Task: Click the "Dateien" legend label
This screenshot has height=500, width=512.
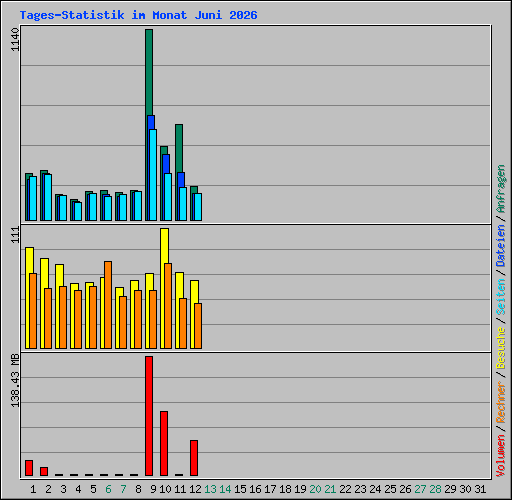Action: click(x=501, y=246)
